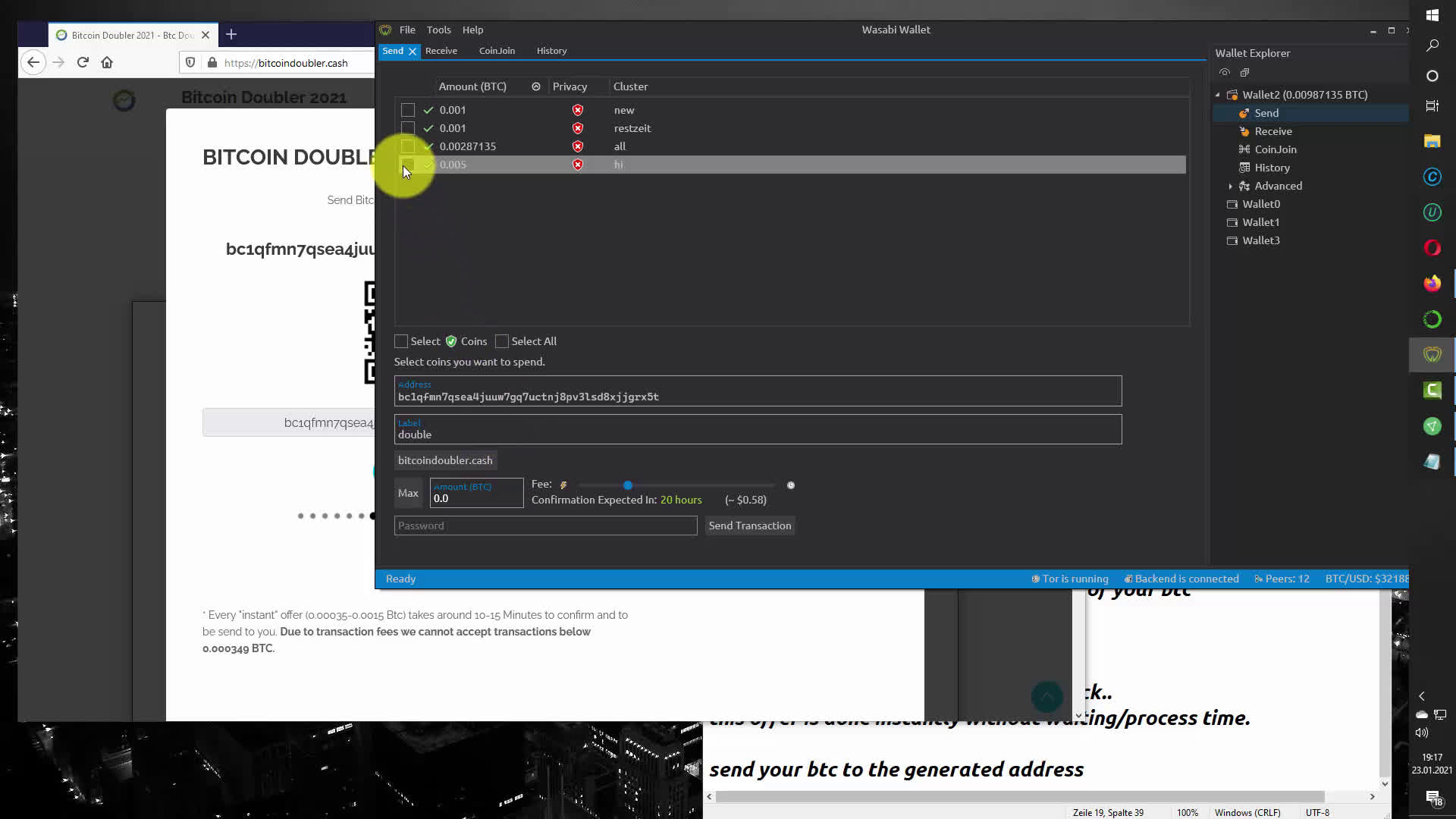This screenshot has width=1456, height=819.
Task: Expand the Advanced node in Wallet Explorer
Action: point(1232,186)
